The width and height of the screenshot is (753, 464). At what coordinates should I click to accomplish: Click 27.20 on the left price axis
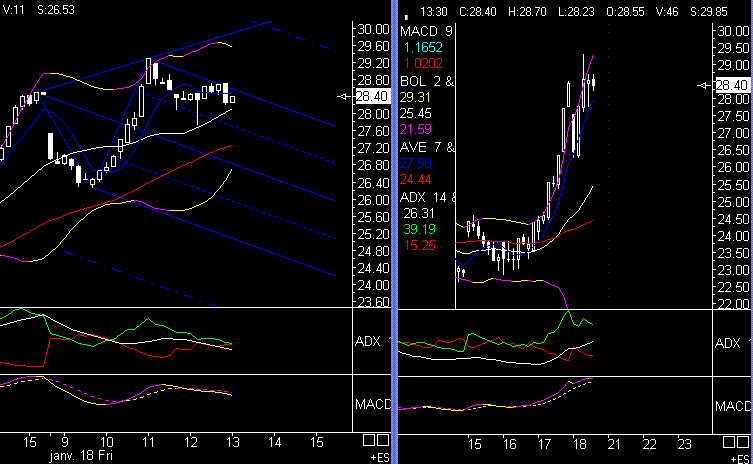(x=374, y=148)
